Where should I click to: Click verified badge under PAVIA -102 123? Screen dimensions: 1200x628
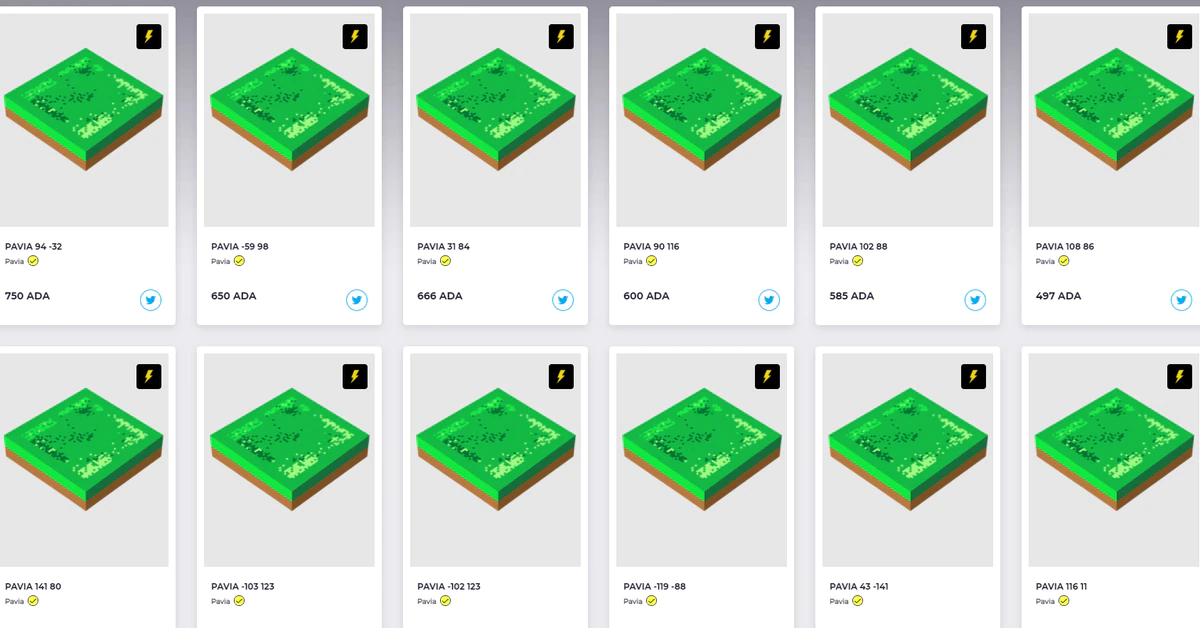pyautogui.click(x=445, y=601)
